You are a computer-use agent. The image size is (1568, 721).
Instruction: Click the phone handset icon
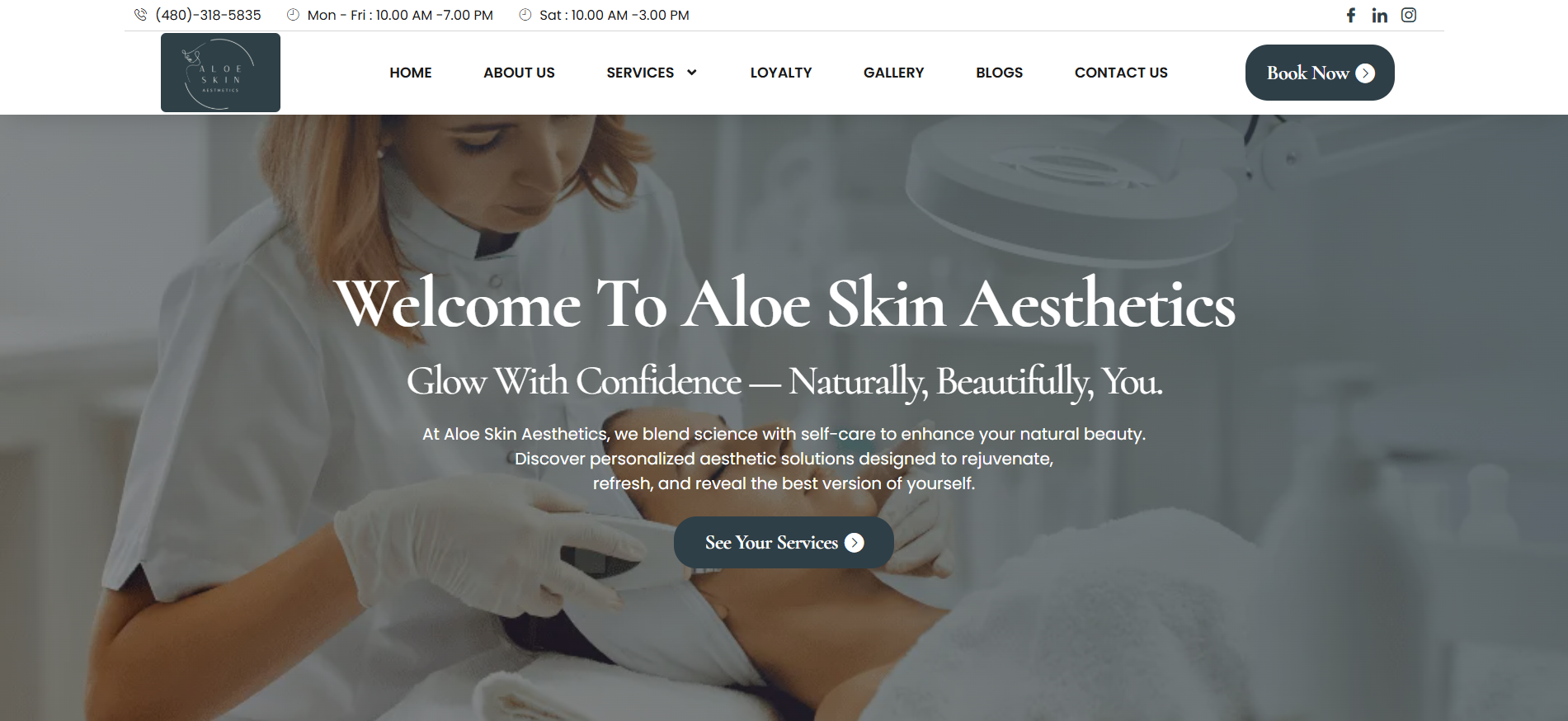140,15
